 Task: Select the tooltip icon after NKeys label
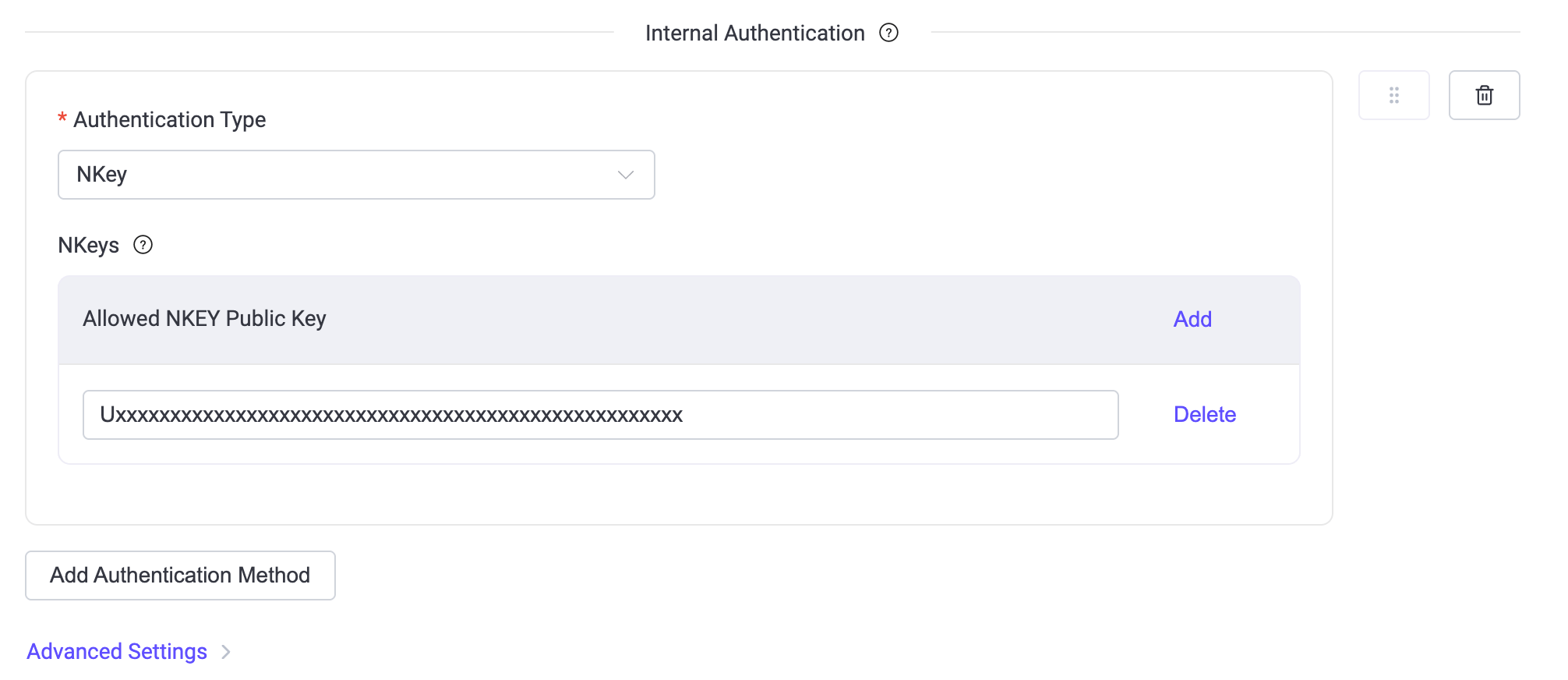coord(143,246)
